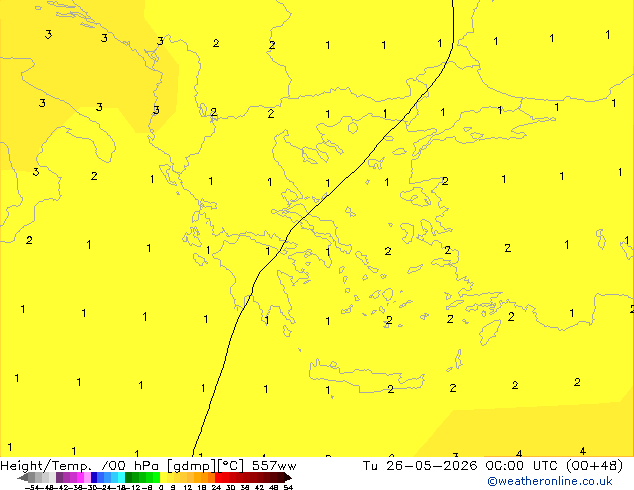Click the (00+48) forecast hour label
The image size is (634, 490).
point(594,466)
